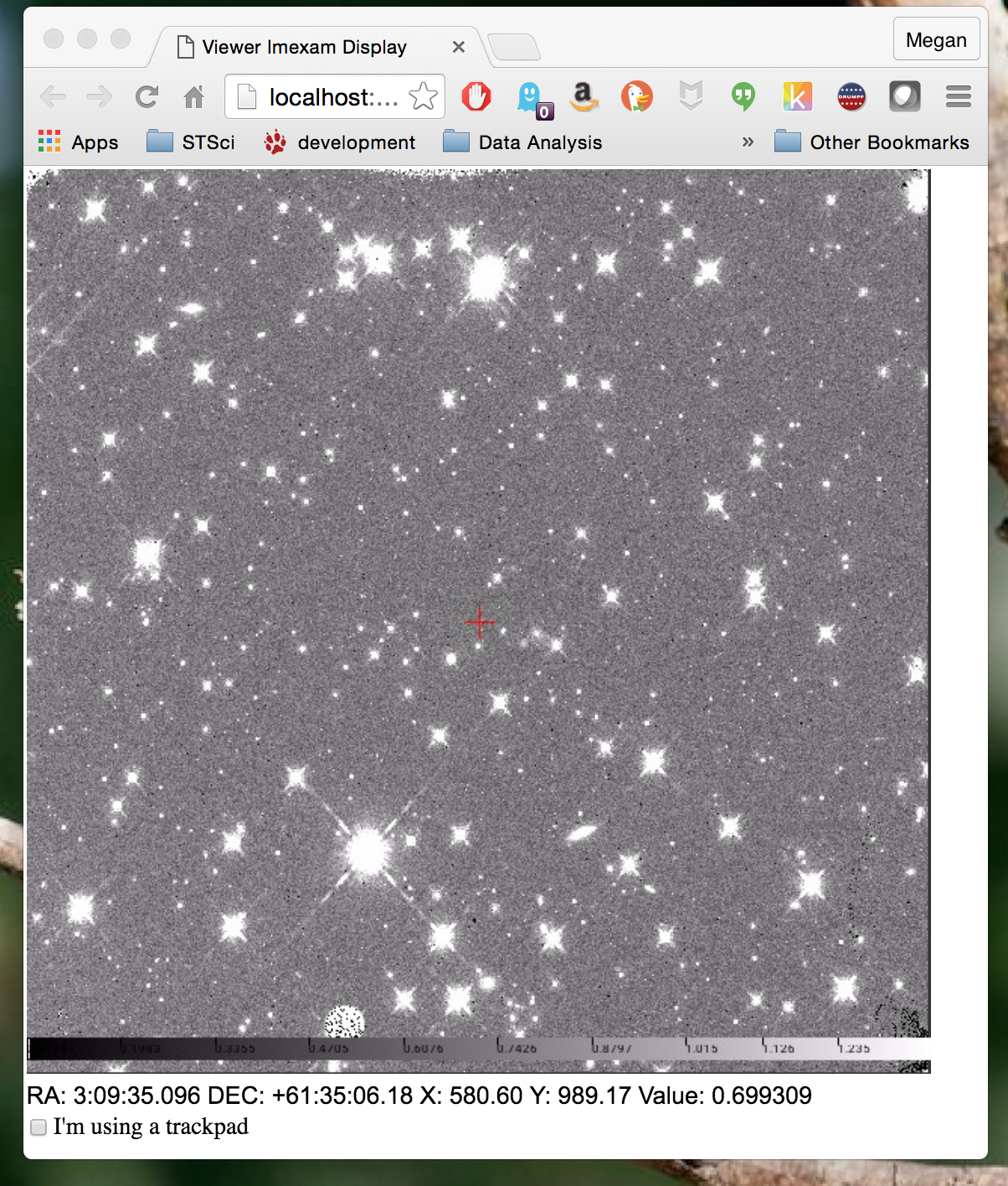Open the colorful K extension icon
This screenshot has width=1008, height=1186.
click(797, 97)
